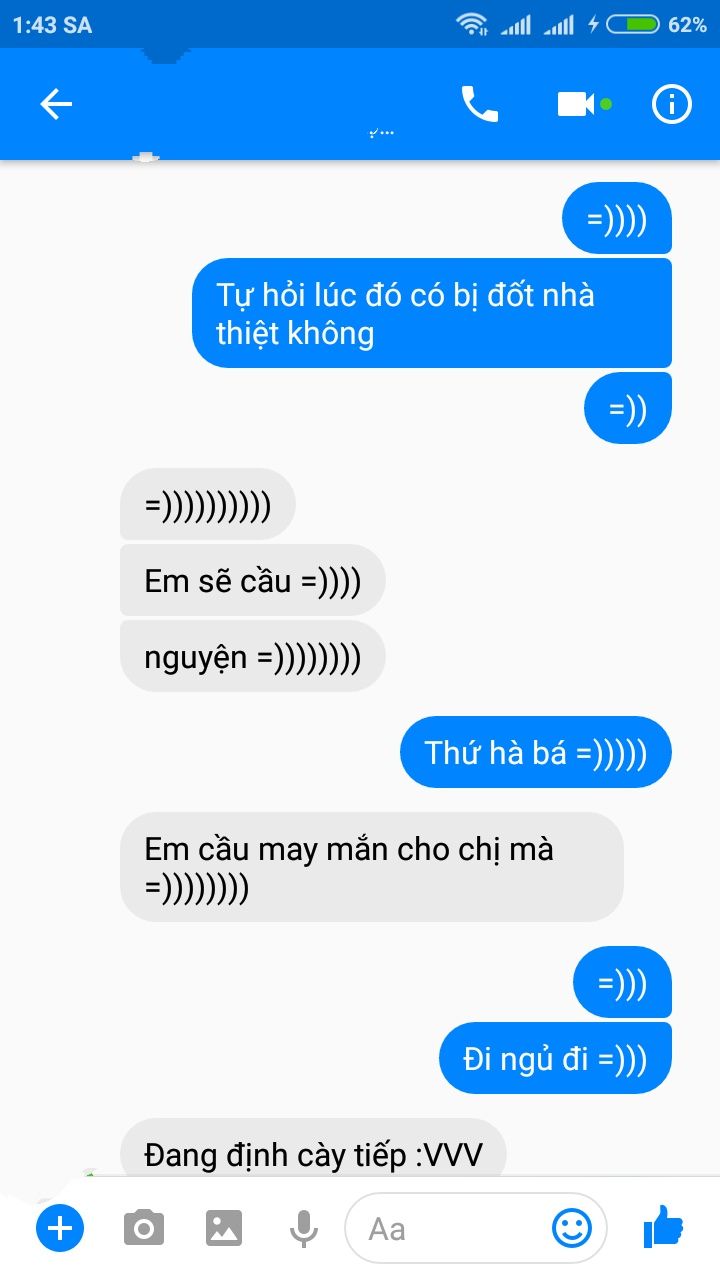Tap the microphone voice message icon
Viewport: 720px width, 1280px height.
304,1228
